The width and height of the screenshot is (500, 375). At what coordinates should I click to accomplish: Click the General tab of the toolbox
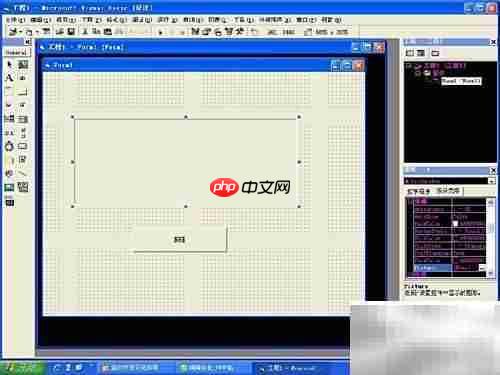click(16, 52)
